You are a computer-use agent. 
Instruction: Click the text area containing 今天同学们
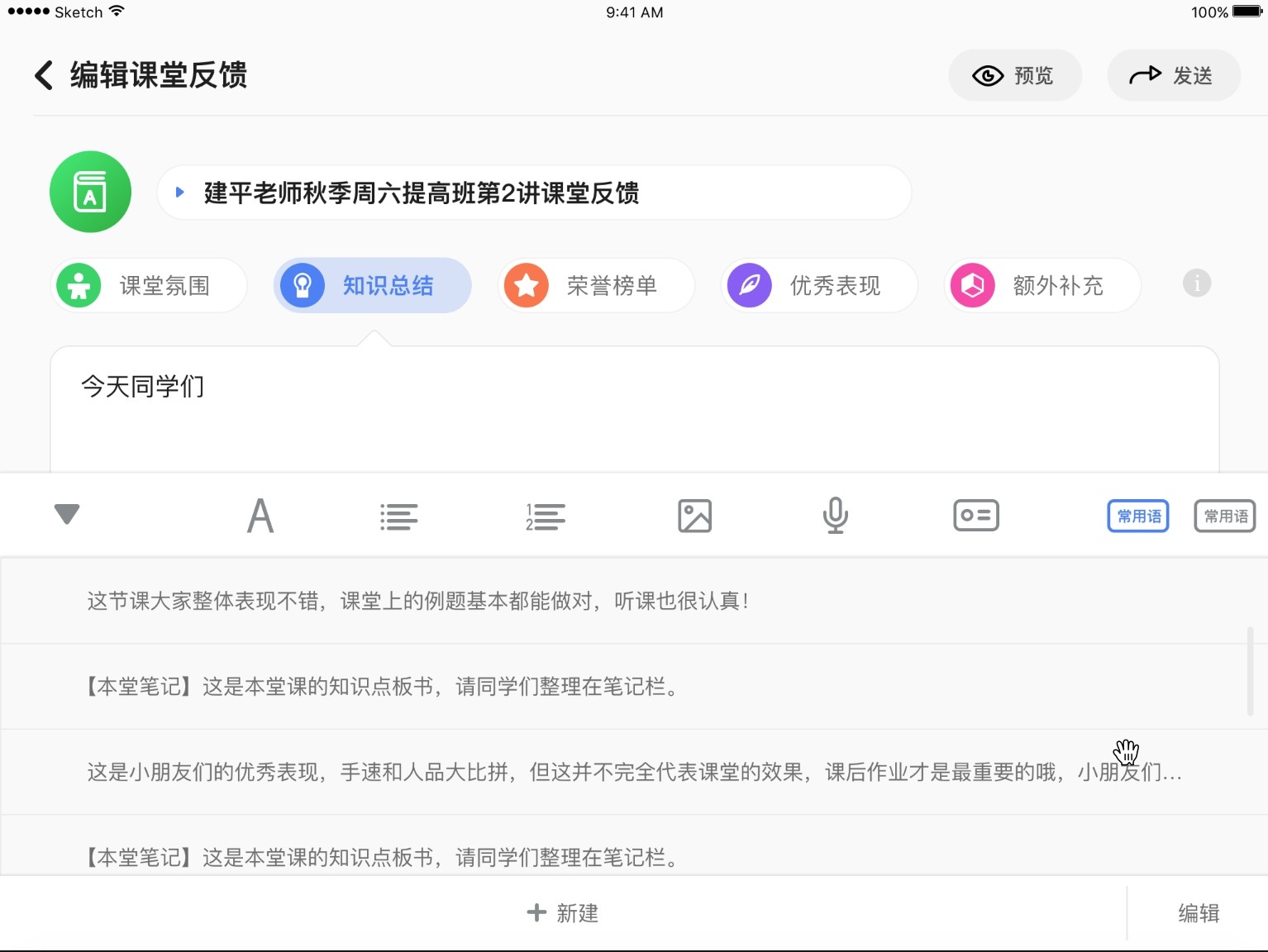click(634, 409)
